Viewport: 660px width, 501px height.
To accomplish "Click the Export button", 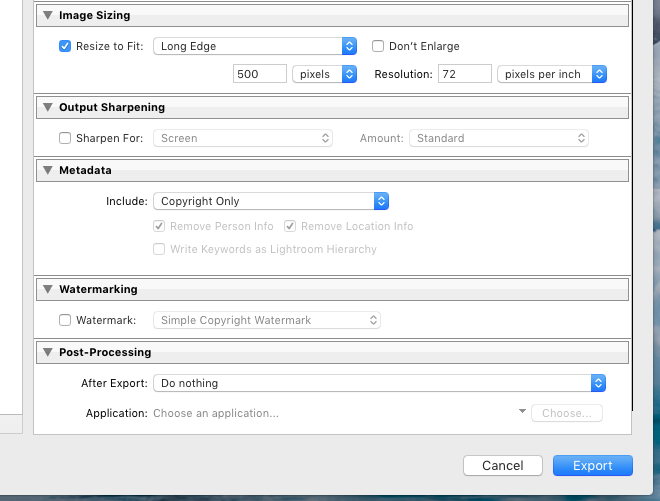I will pos(593,466).
